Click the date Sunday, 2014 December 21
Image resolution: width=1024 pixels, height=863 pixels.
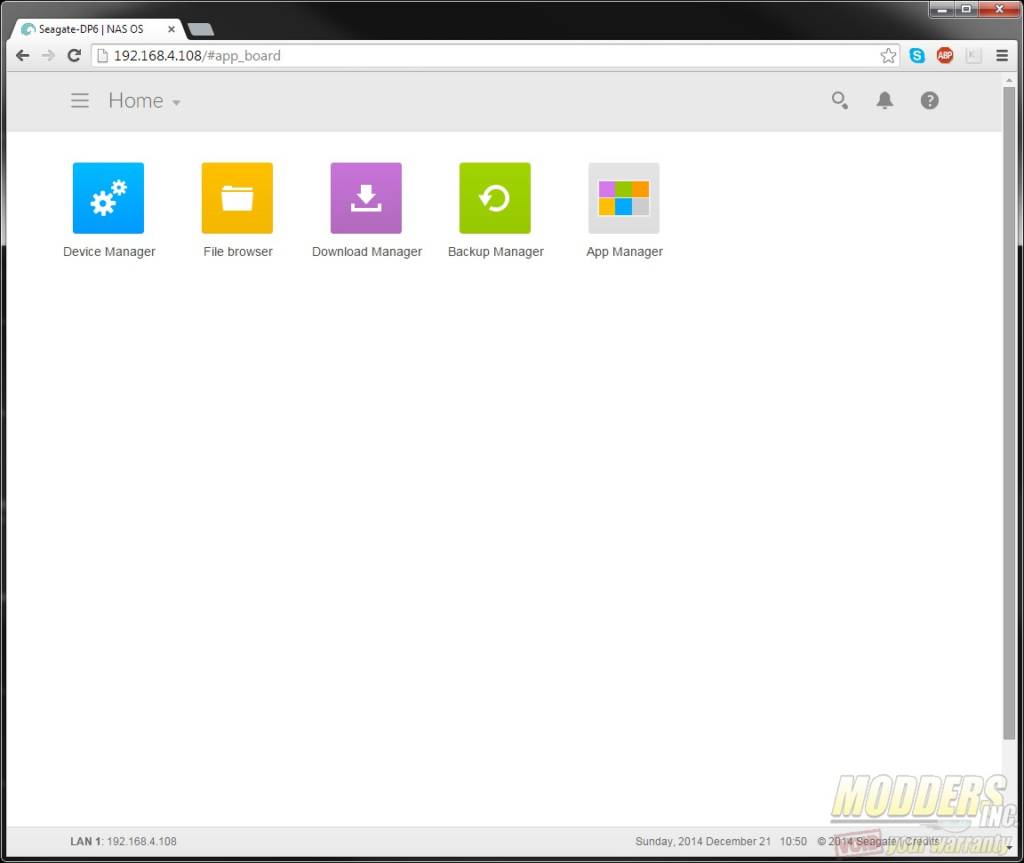click(x=703, y=841)
